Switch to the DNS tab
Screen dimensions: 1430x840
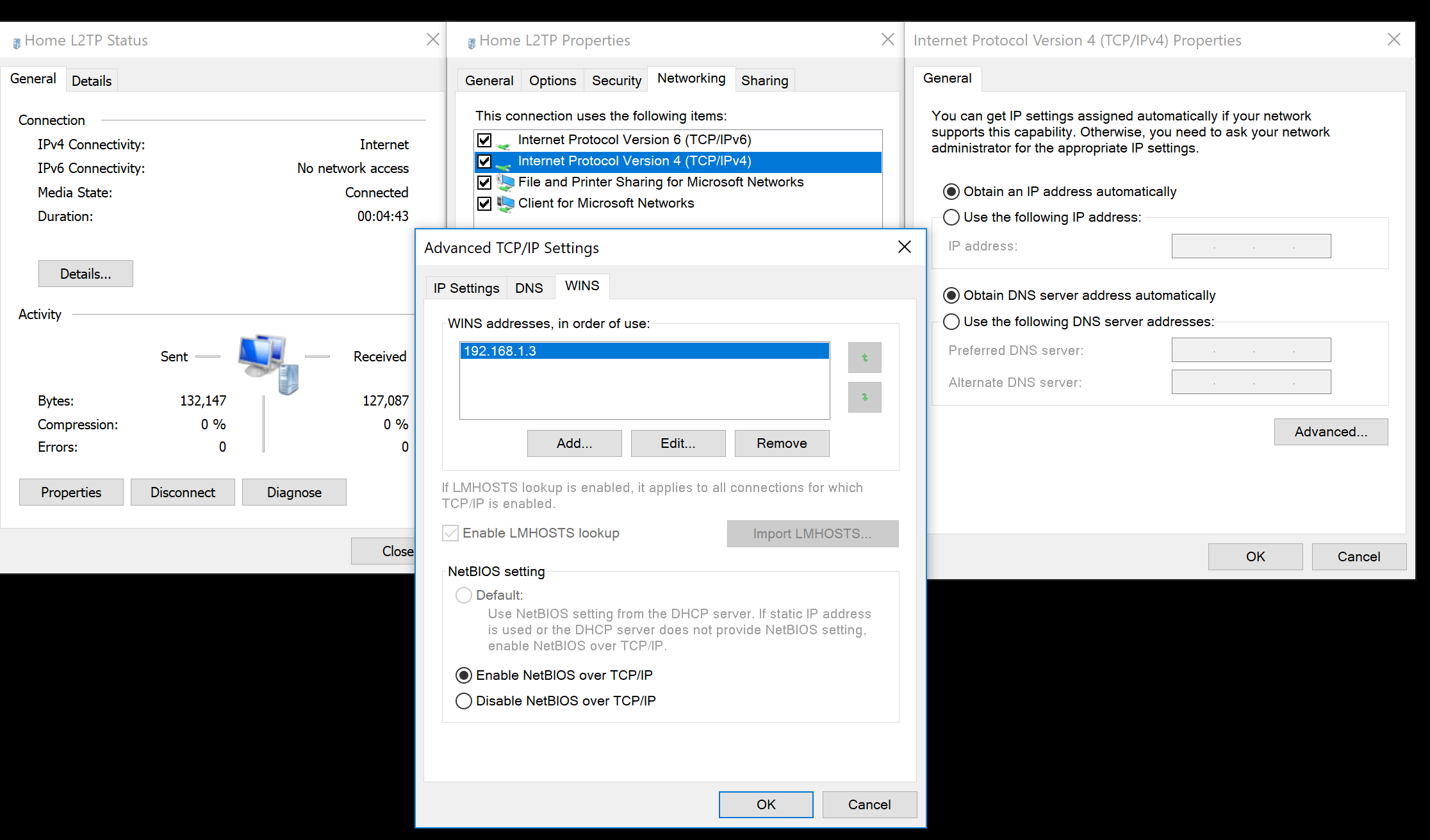530,287
